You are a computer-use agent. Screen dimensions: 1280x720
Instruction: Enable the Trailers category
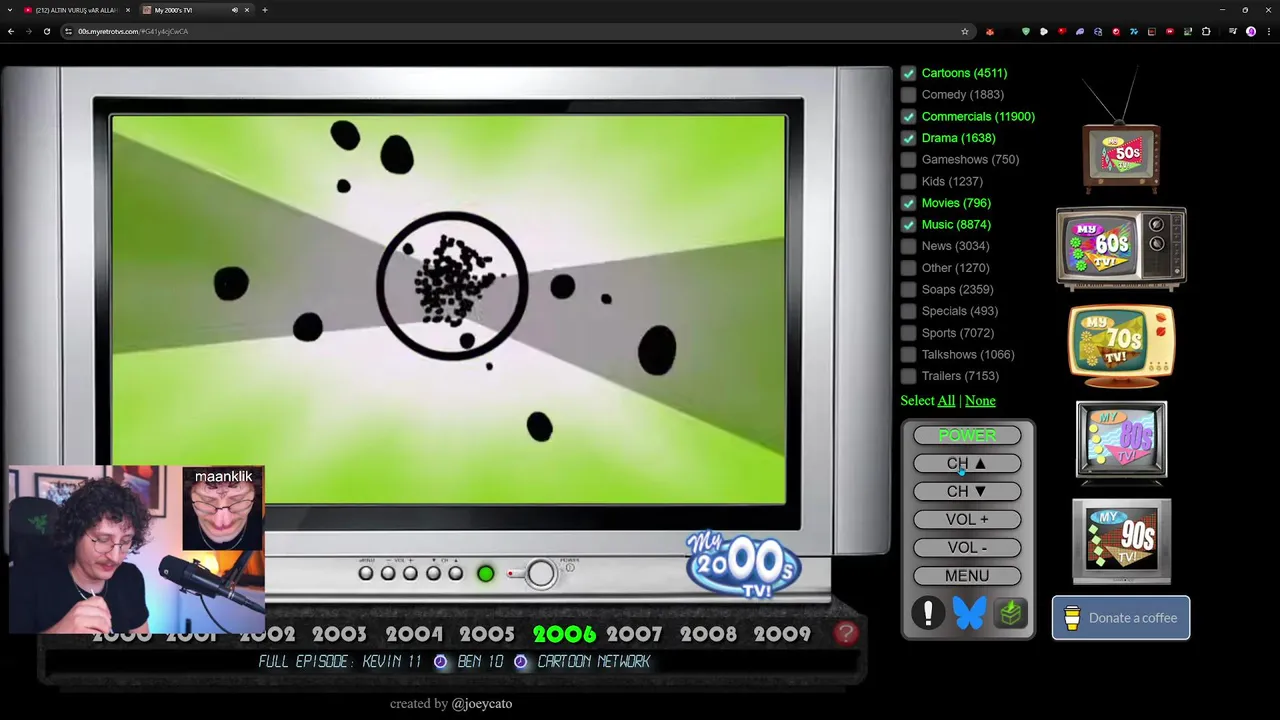pos(908,376)
